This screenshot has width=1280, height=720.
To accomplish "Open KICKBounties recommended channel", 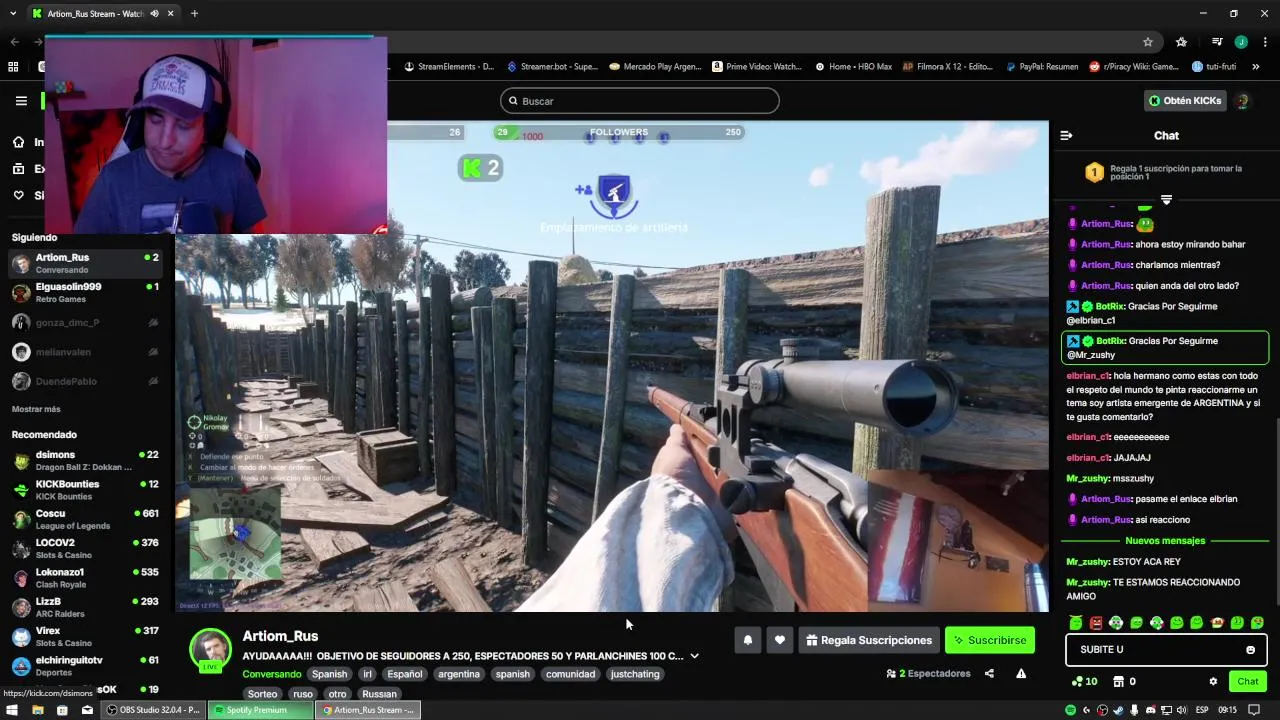I will pos(85,489).
